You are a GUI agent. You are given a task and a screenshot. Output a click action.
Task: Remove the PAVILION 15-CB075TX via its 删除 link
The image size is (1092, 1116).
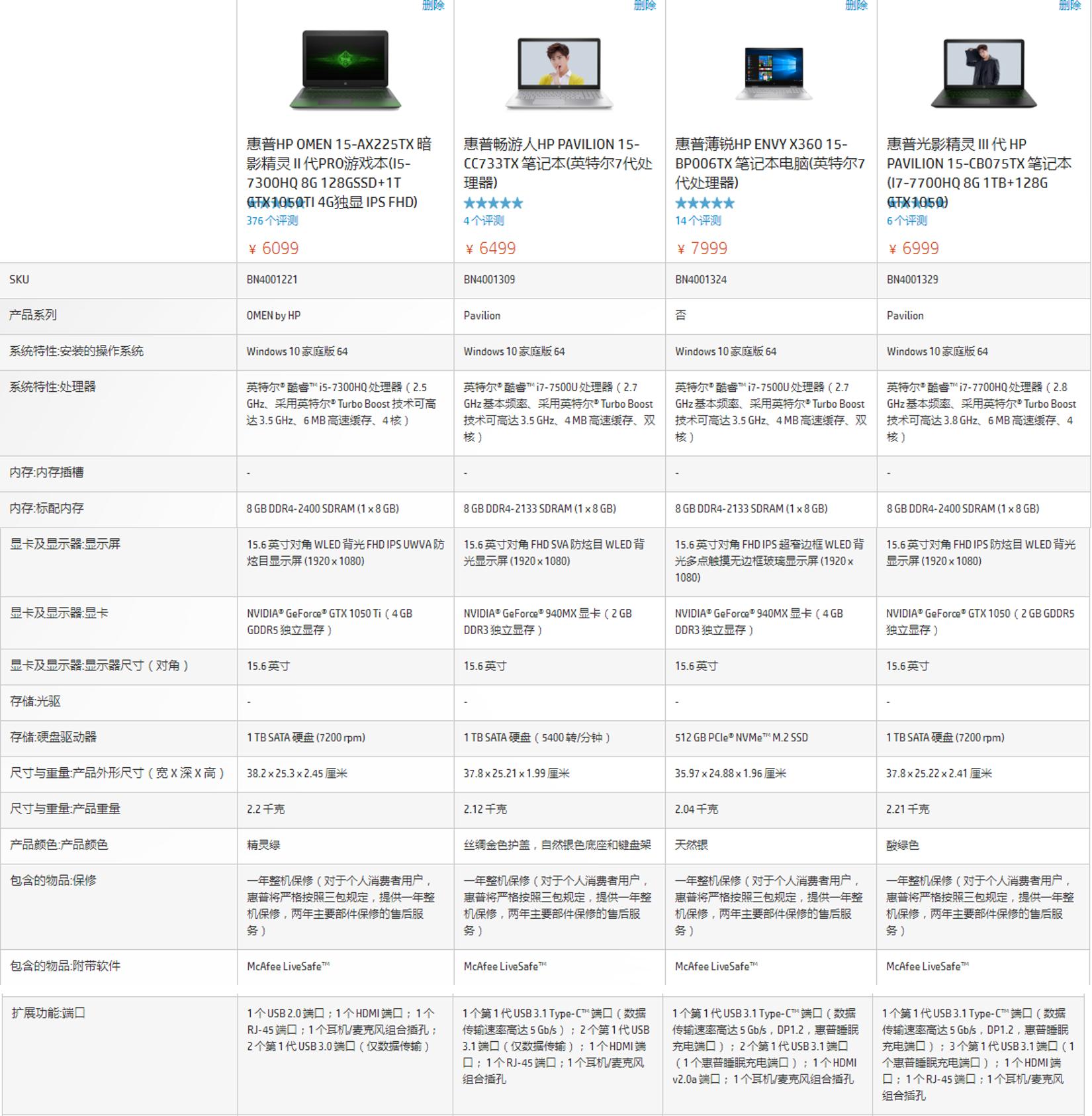1069,5
